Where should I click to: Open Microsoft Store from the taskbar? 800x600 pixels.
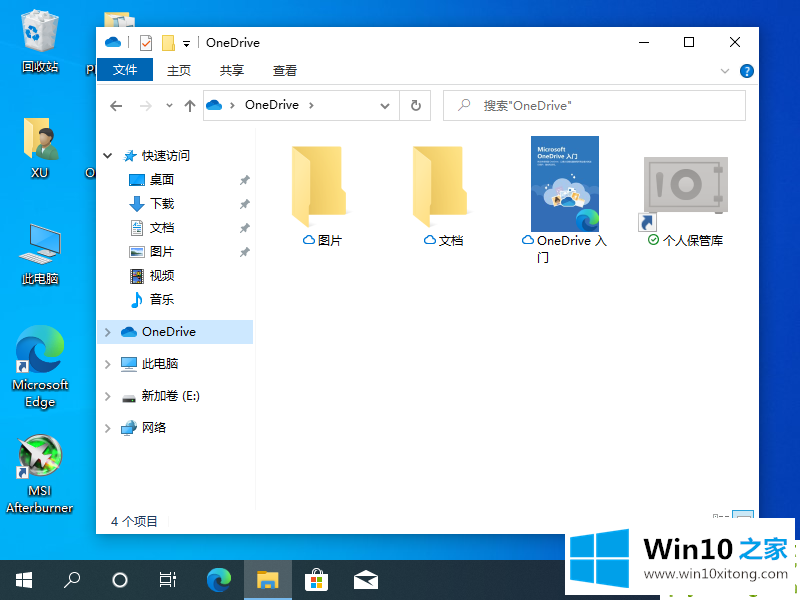pos(316,580)
